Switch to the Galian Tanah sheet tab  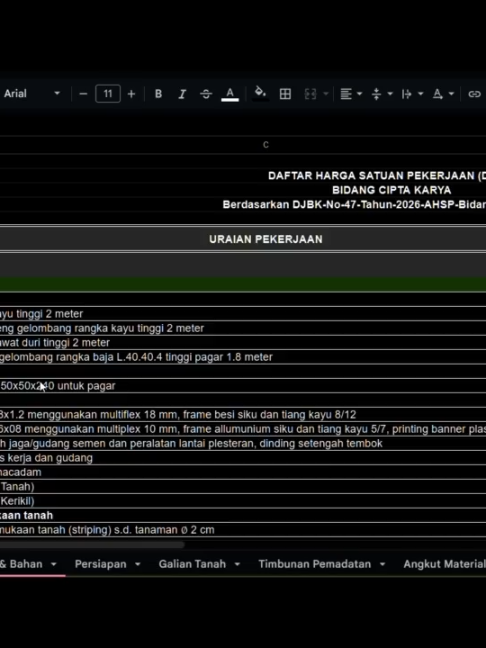pos(192,564)
